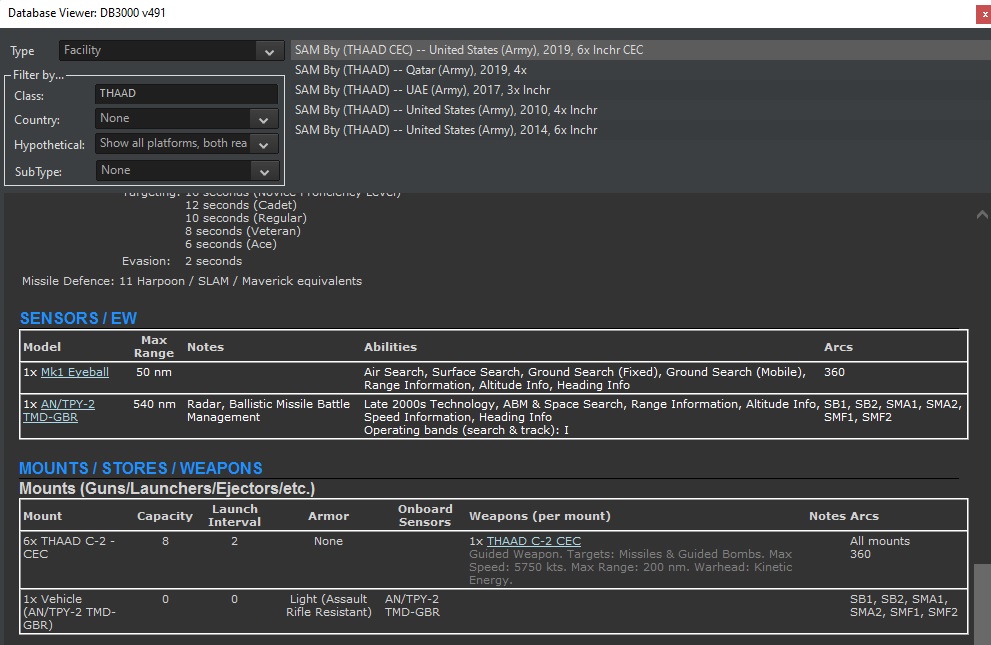Choose SAM Bty (THAAD) United States 2014

coord(445,130)
